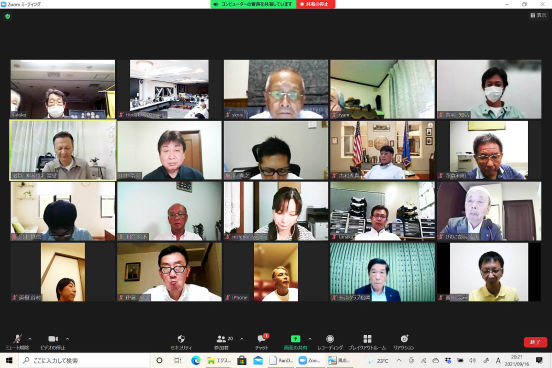Expand share screen options arrow

pos(310,339)
